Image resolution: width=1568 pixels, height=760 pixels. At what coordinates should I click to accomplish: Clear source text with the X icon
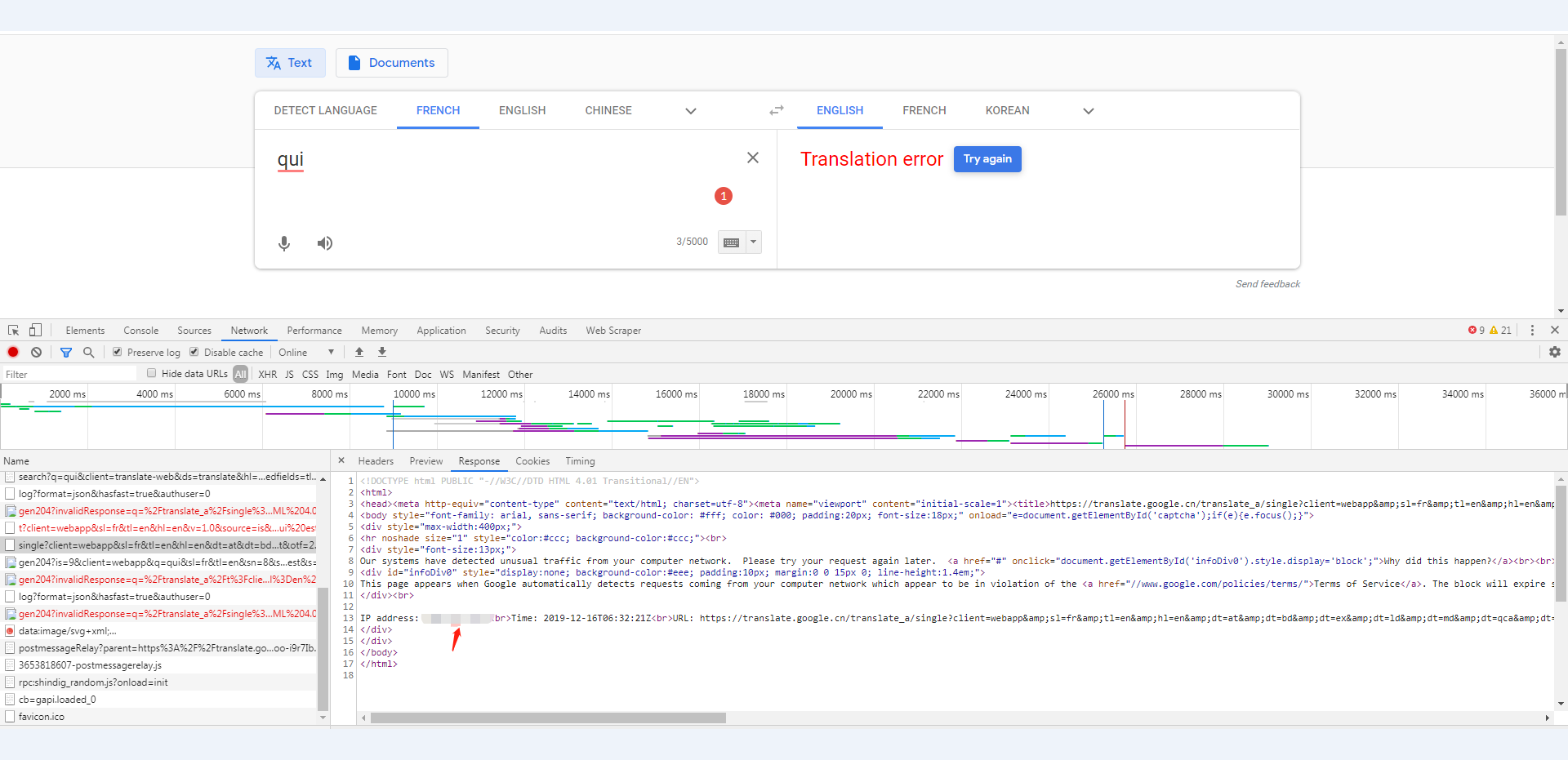(753, 158)
